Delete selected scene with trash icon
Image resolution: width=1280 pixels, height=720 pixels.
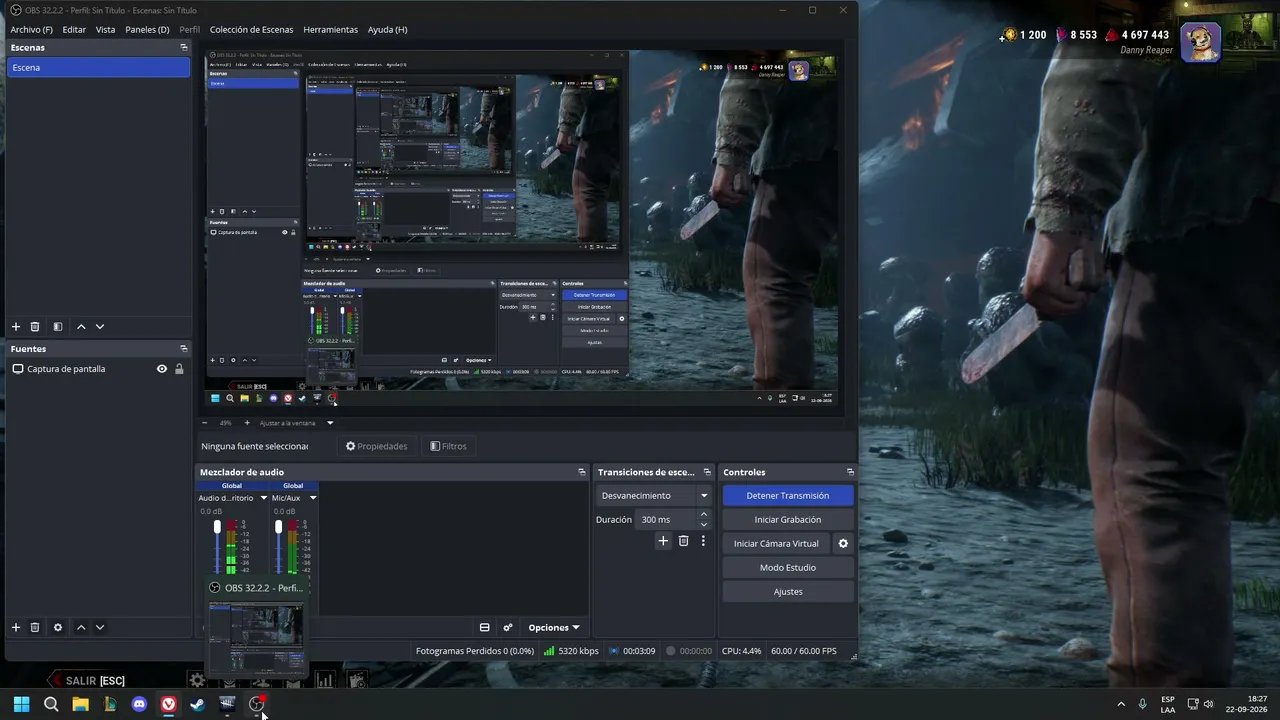35,327
